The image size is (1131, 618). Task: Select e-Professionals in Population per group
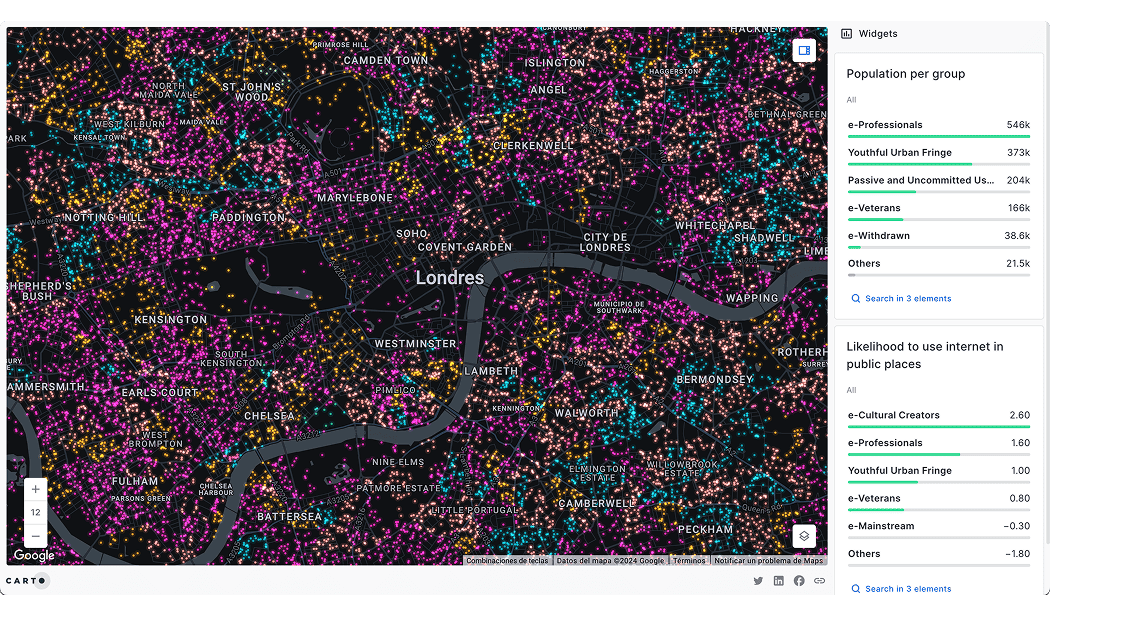pos(938,126)
